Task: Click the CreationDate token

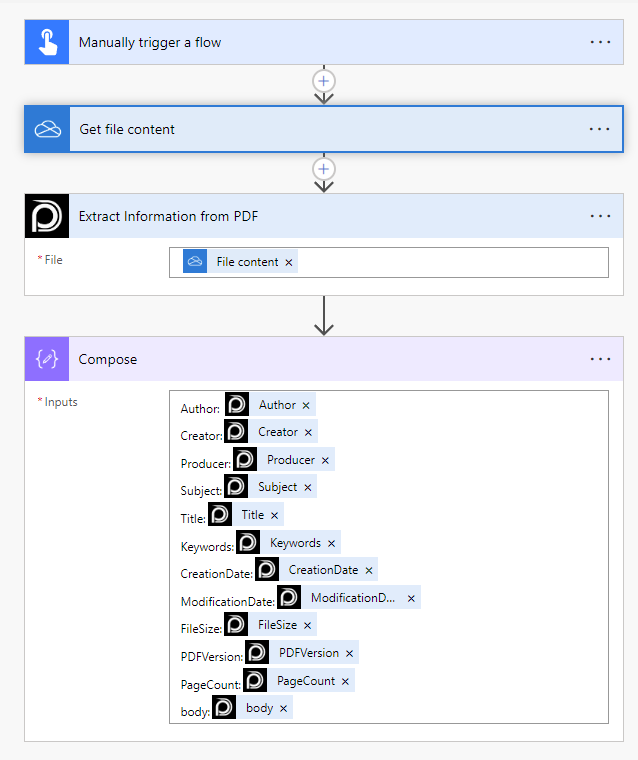Action: click(323, 570)
